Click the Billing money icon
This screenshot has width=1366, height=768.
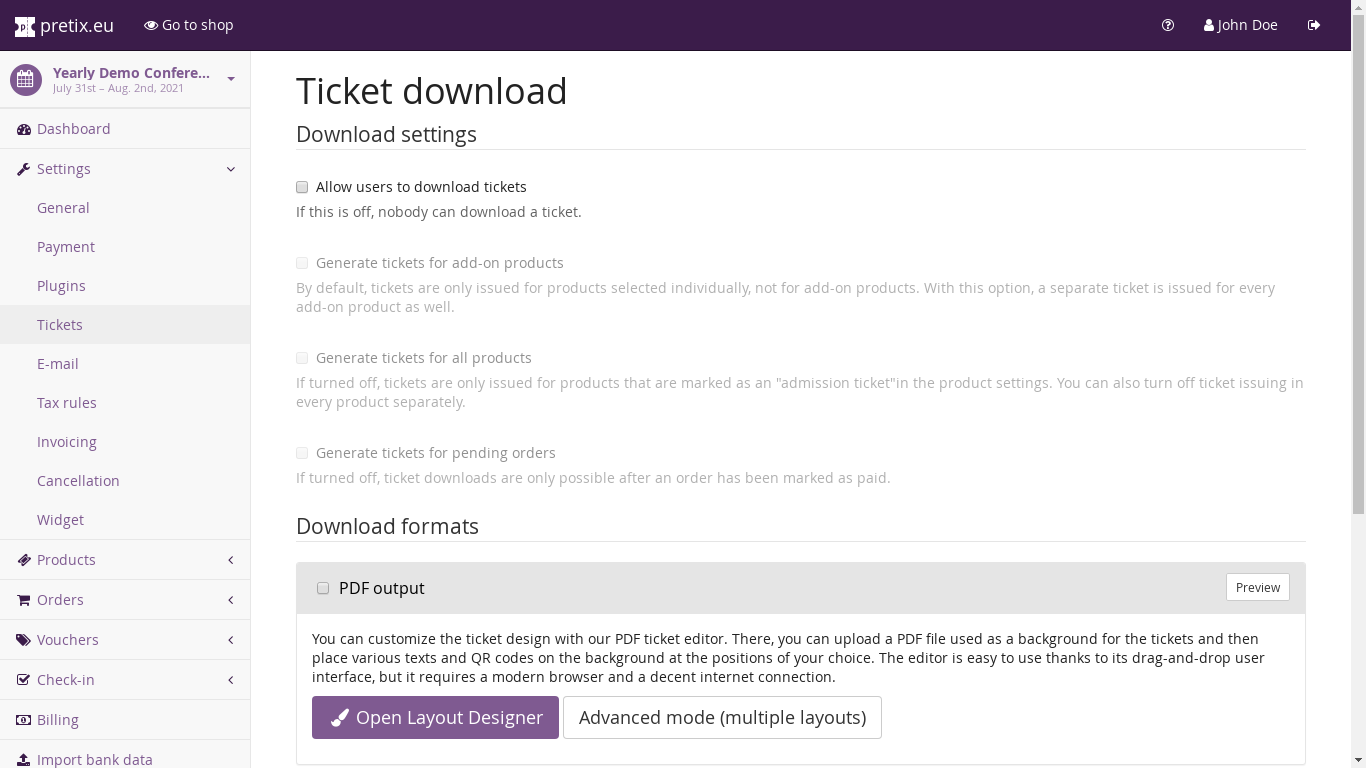(x=24, y=720)
